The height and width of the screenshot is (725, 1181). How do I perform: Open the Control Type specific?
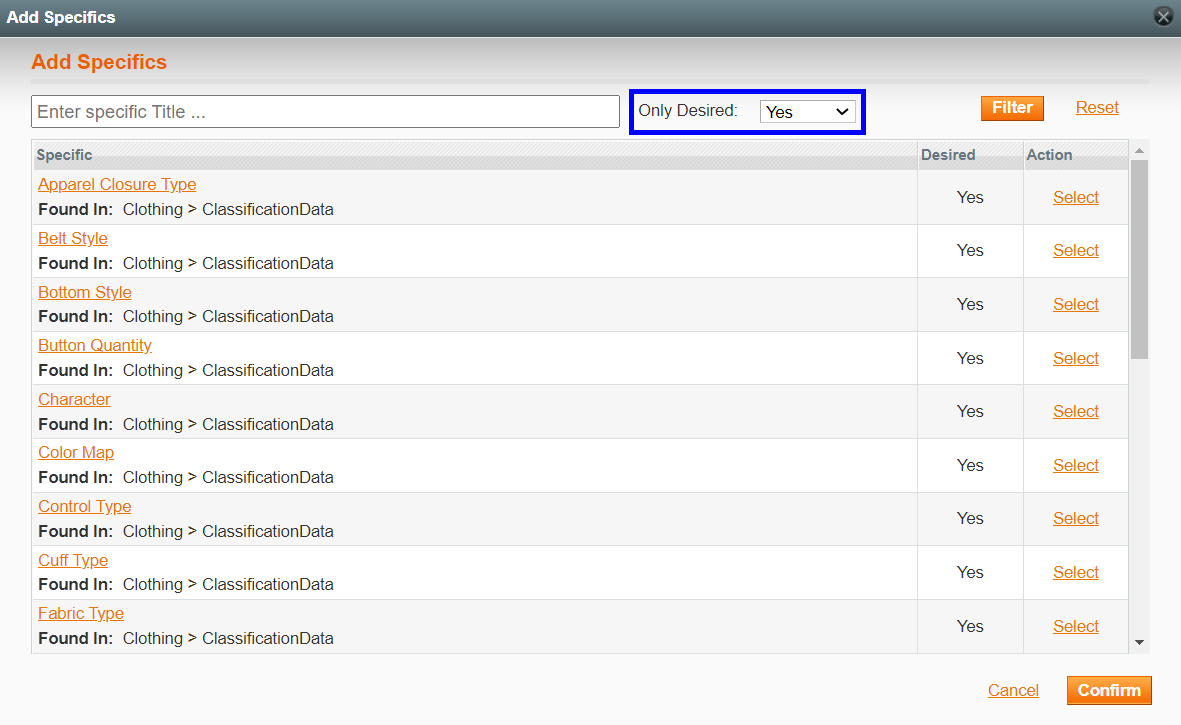pos(85,506)
